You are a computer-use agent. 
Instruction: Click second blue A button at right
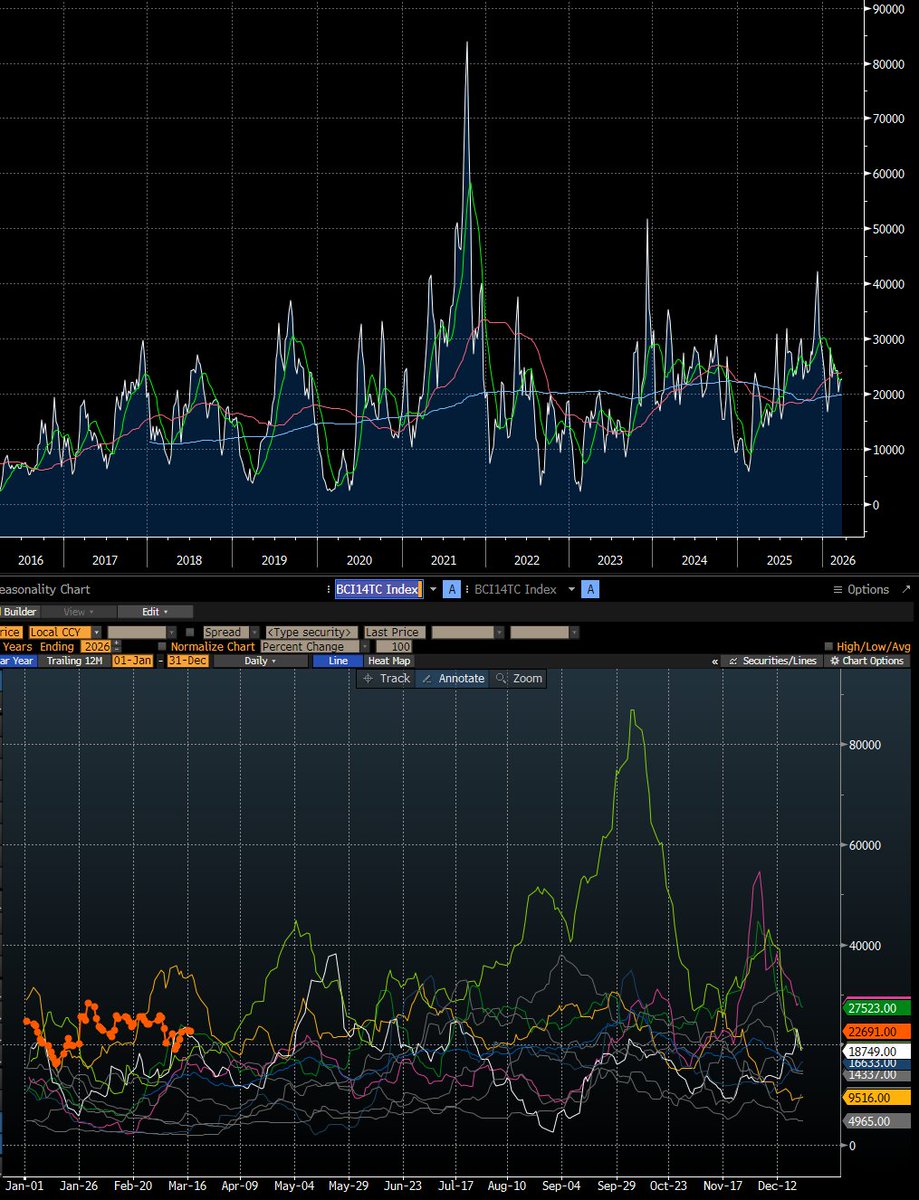coord(590,590)
